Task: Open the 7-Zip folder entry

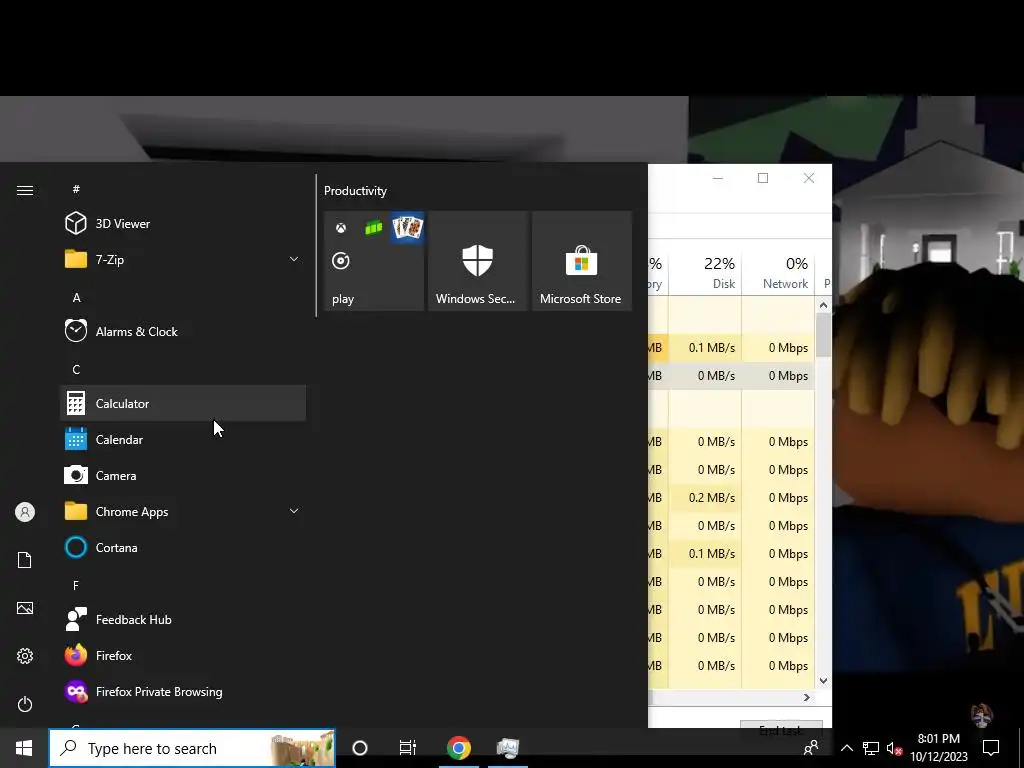Action: (182, 259)
